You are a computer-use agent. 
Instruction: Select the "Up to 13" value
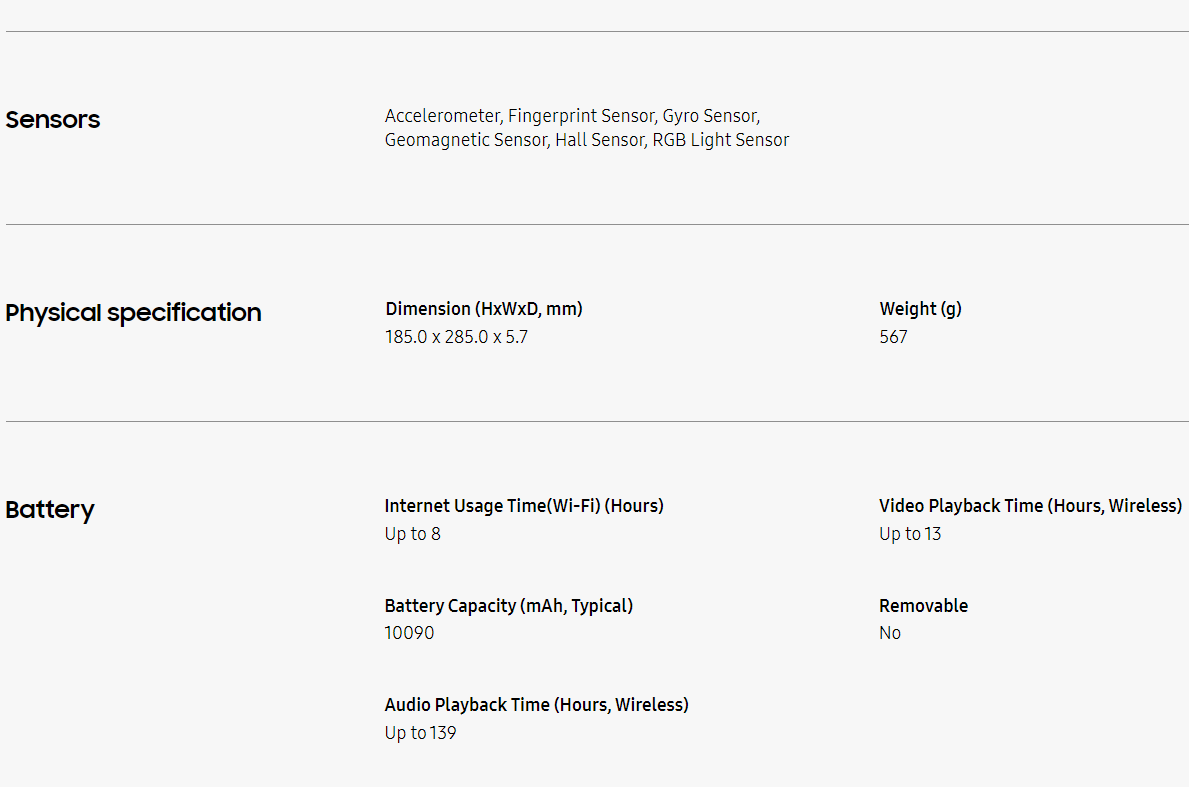(910, 534)
